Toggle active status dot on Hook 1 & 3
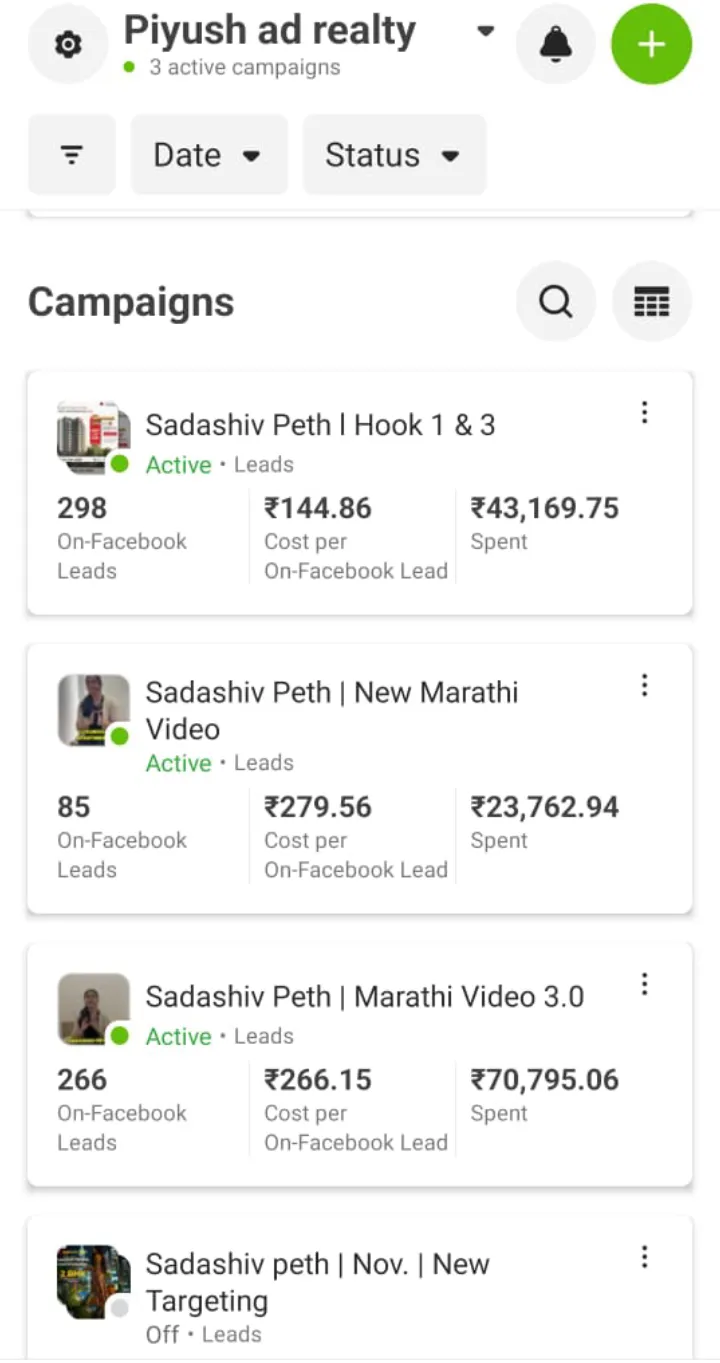The height and width of the screenshot is (1363, 720). 120,464
